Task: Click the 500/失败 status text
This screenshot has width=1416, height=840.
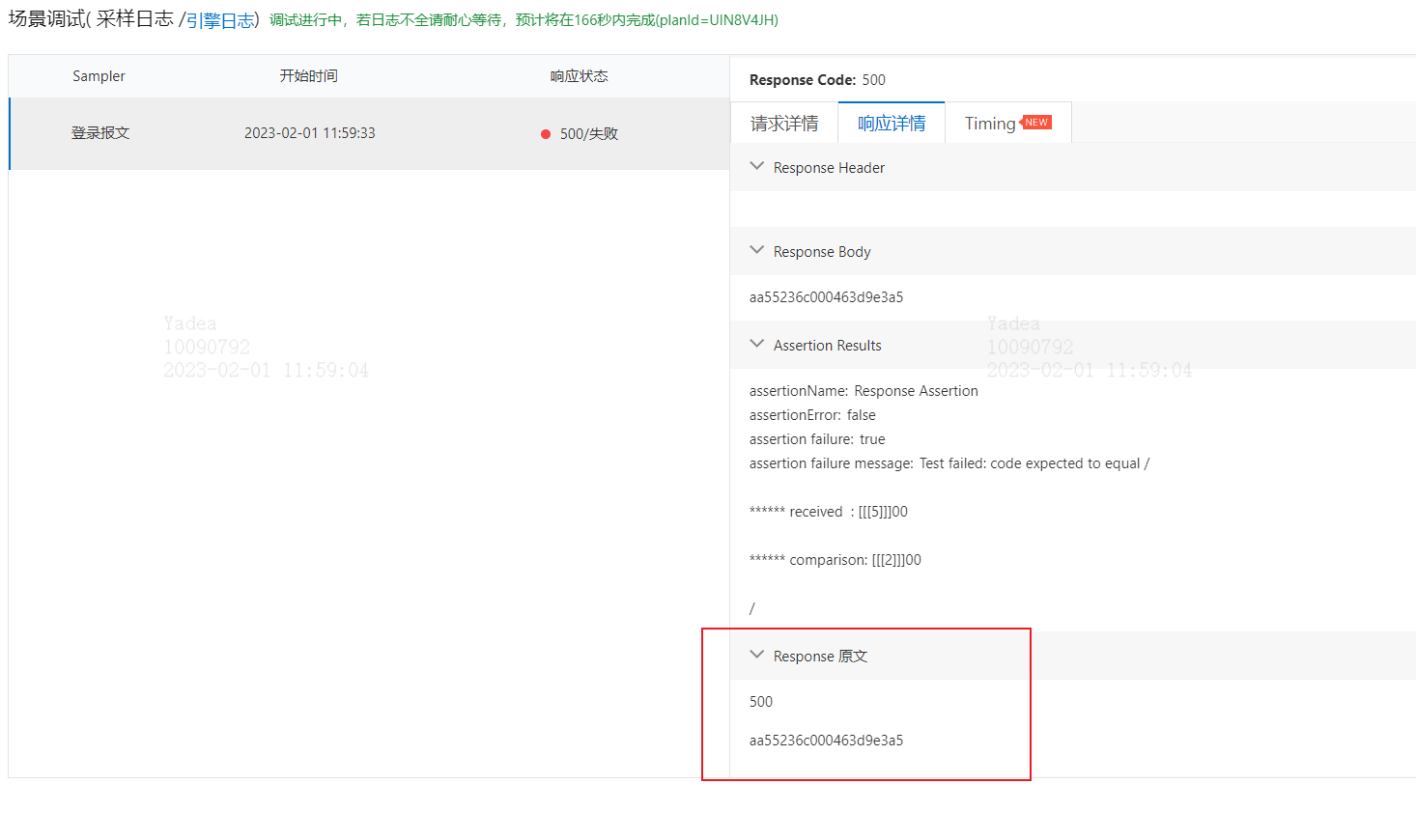Action: 588,134
